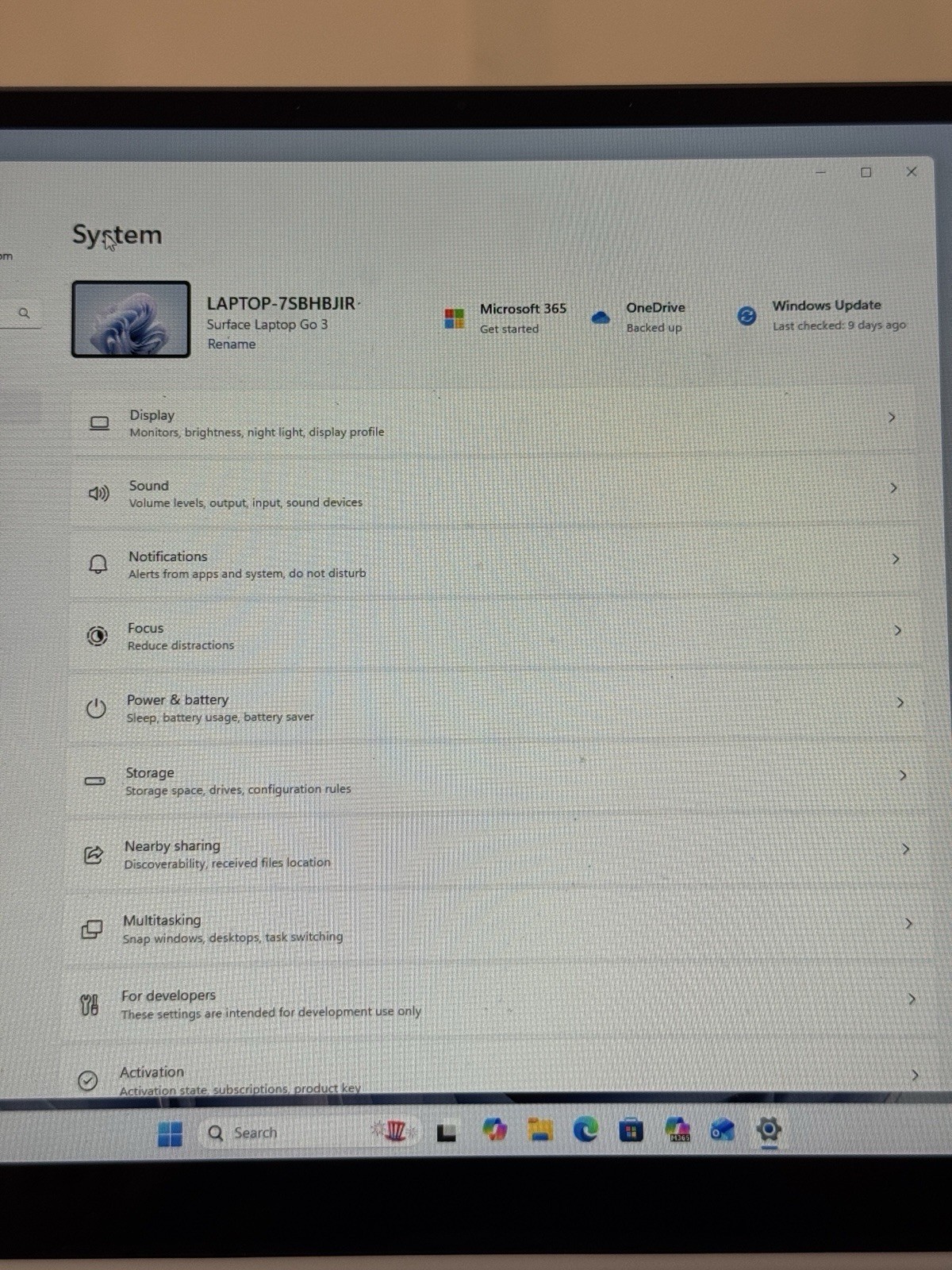
Task: Expand the Multitasking chevron arrow
Action: [908, 923]
